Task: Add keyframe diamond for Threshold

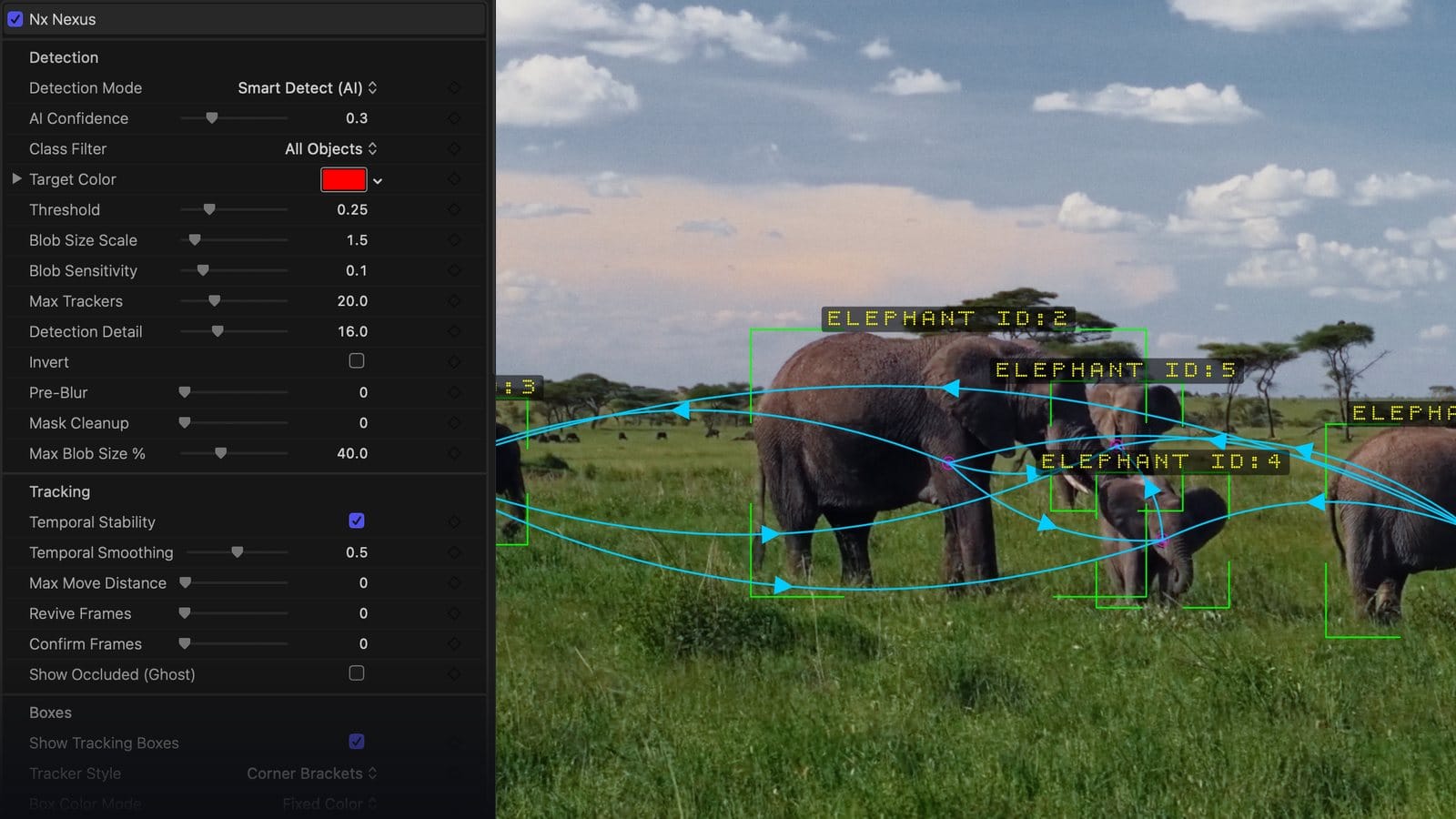Action: [x=454, y=209]
